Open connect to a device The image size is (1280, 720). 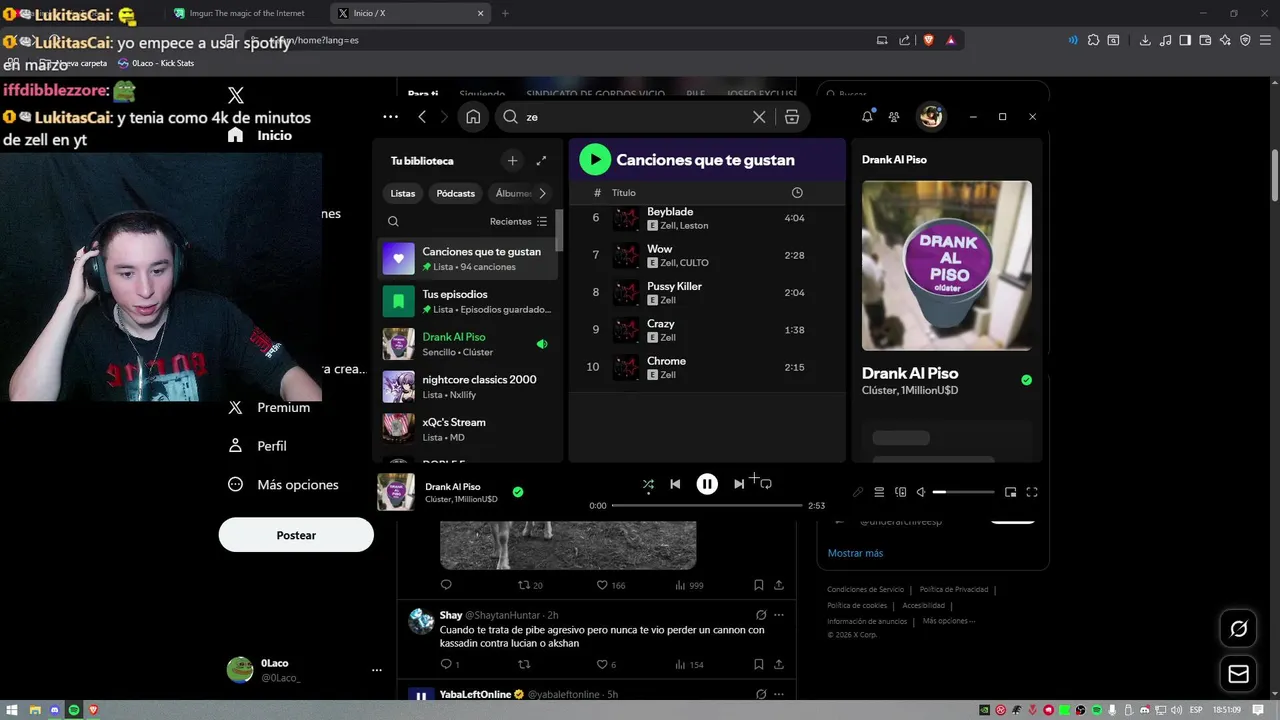[x=900, y=492]
